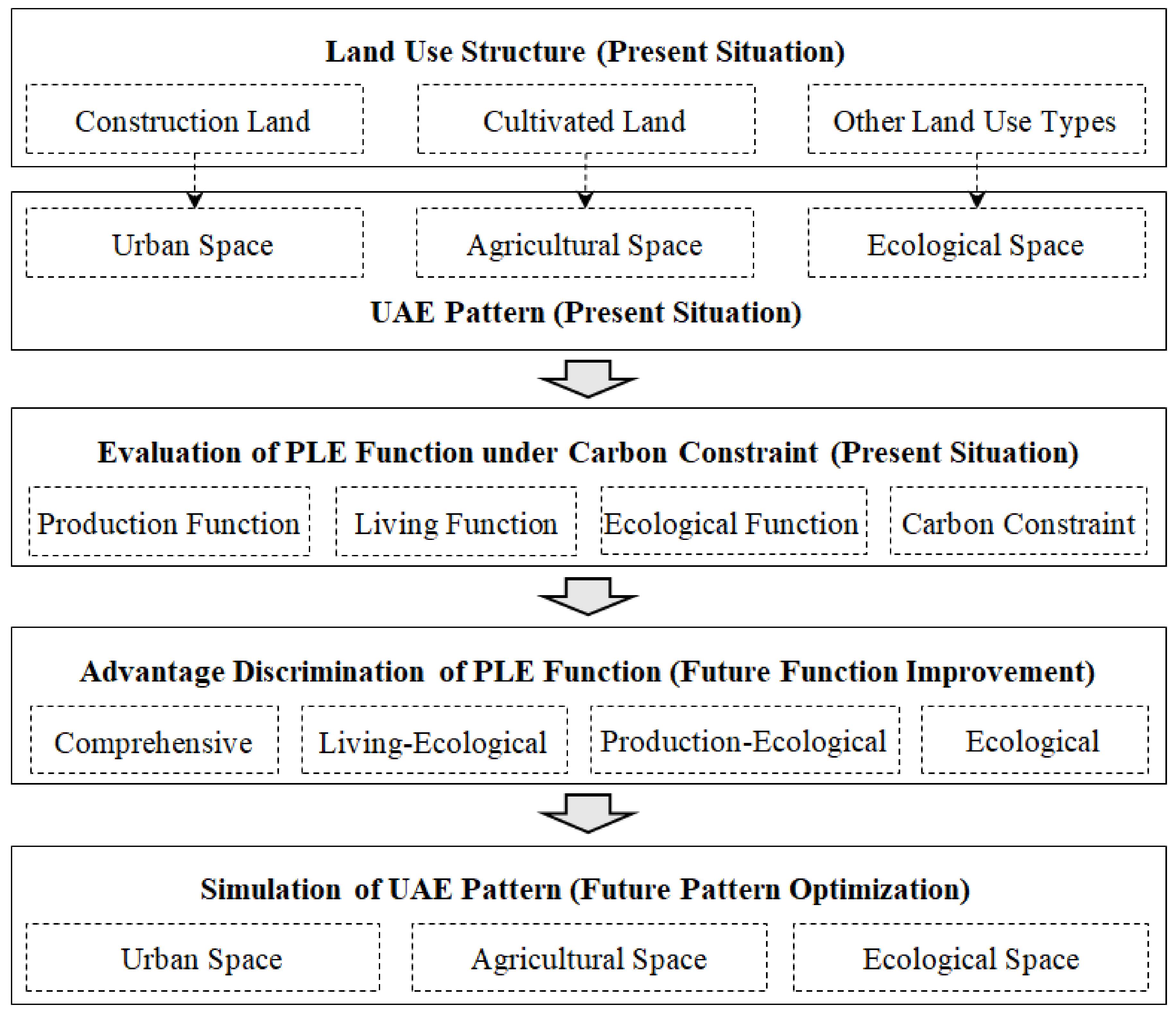Screen dimensions: 1176x1021
Task: Select the Production Function box
Action: (x=169, y=522)
